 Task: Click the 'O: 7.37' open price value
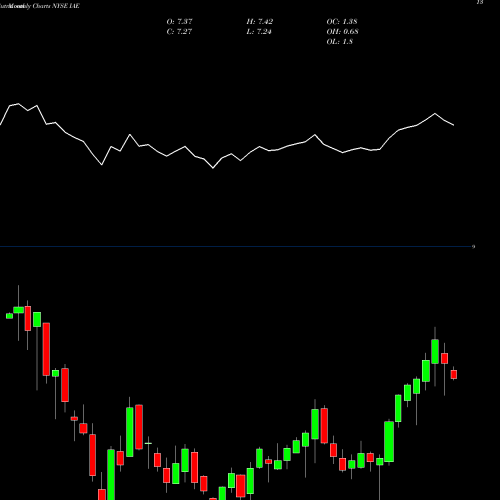pos(179,22)
